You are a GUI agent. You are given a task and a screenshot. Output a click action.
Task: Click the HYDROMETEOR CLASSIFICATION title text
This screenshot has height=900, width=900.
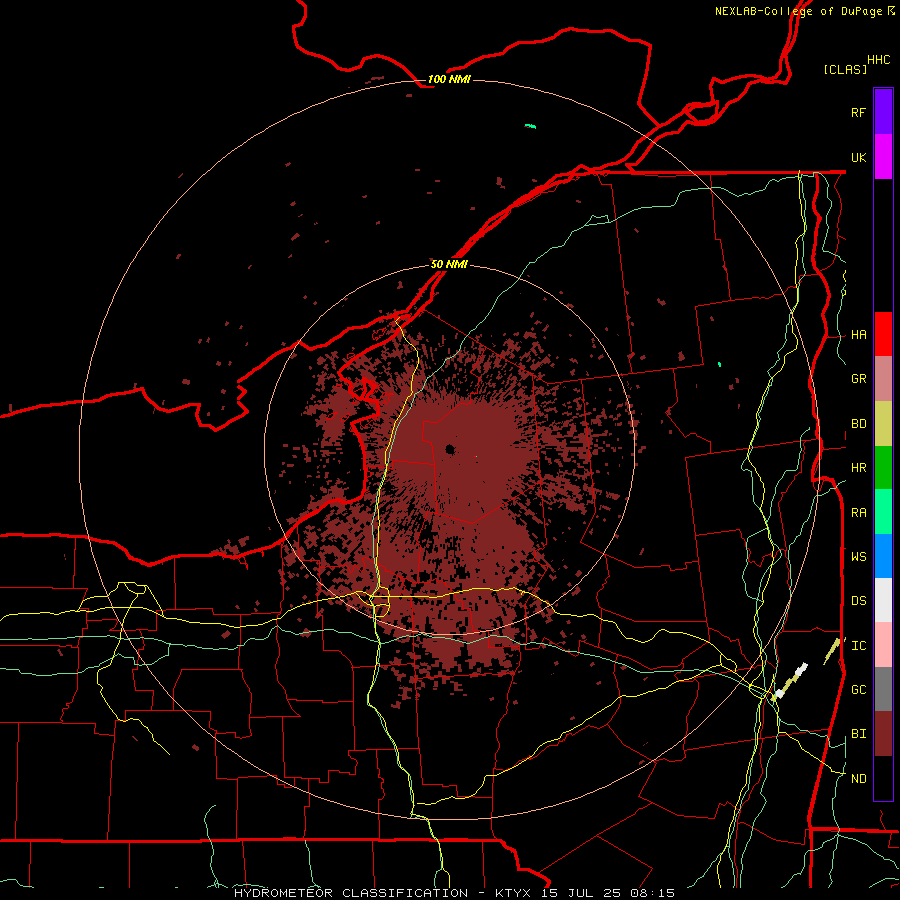tap(351, 893)
